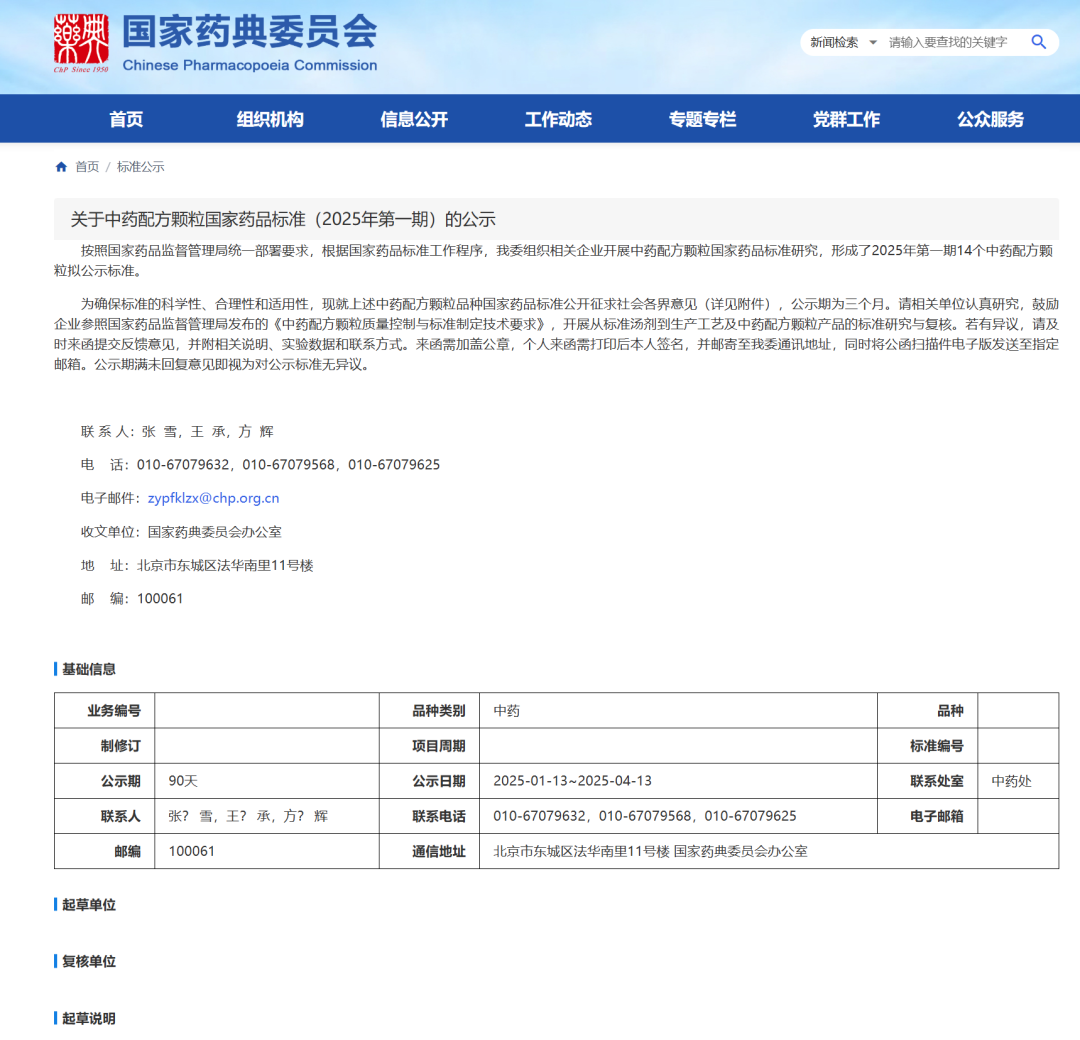This screenshot has width=1080, height=1040.
Task: Click the 党群工作 navigation item
Action: tap(846, 118)
